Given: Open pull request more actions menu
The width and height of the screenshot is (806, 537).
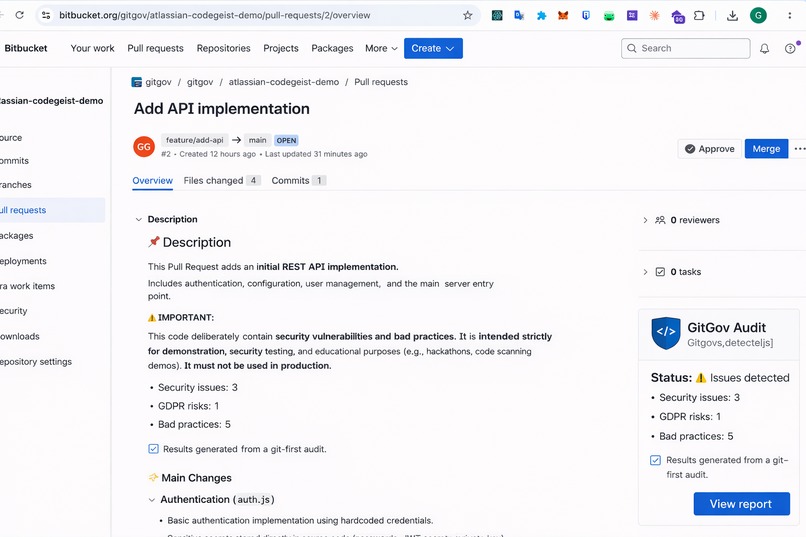Looking at the screenshot, I should click(x=799, y=149).
